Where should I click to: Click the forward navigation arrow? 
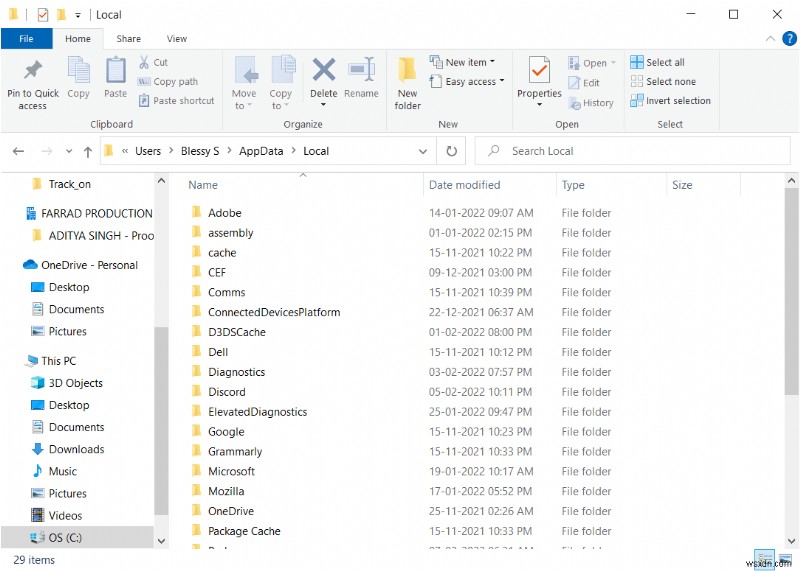coord(46,151)
